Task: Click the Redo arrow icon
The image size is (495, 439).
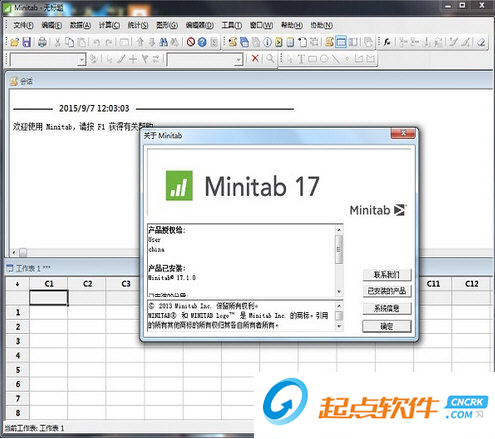Action: pos(109,42)
